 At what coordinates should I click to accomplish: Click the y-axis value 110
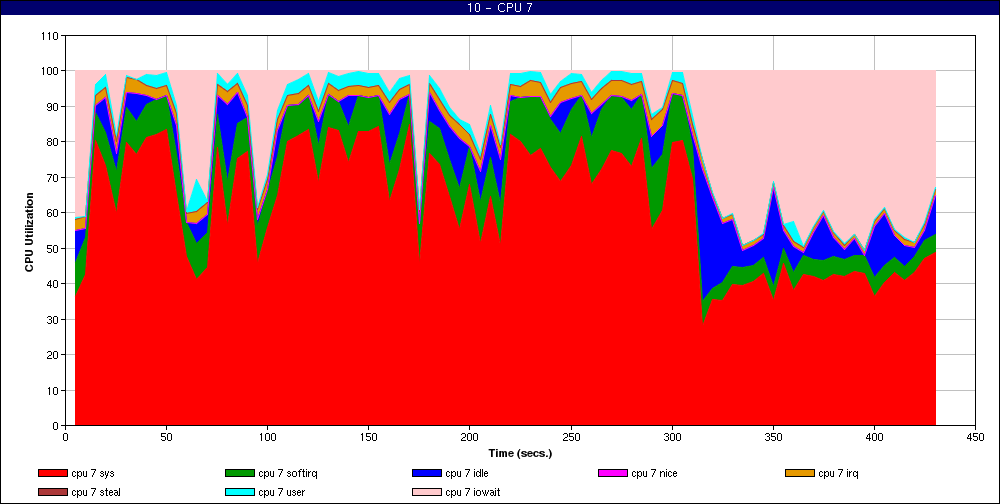(52, 36)
